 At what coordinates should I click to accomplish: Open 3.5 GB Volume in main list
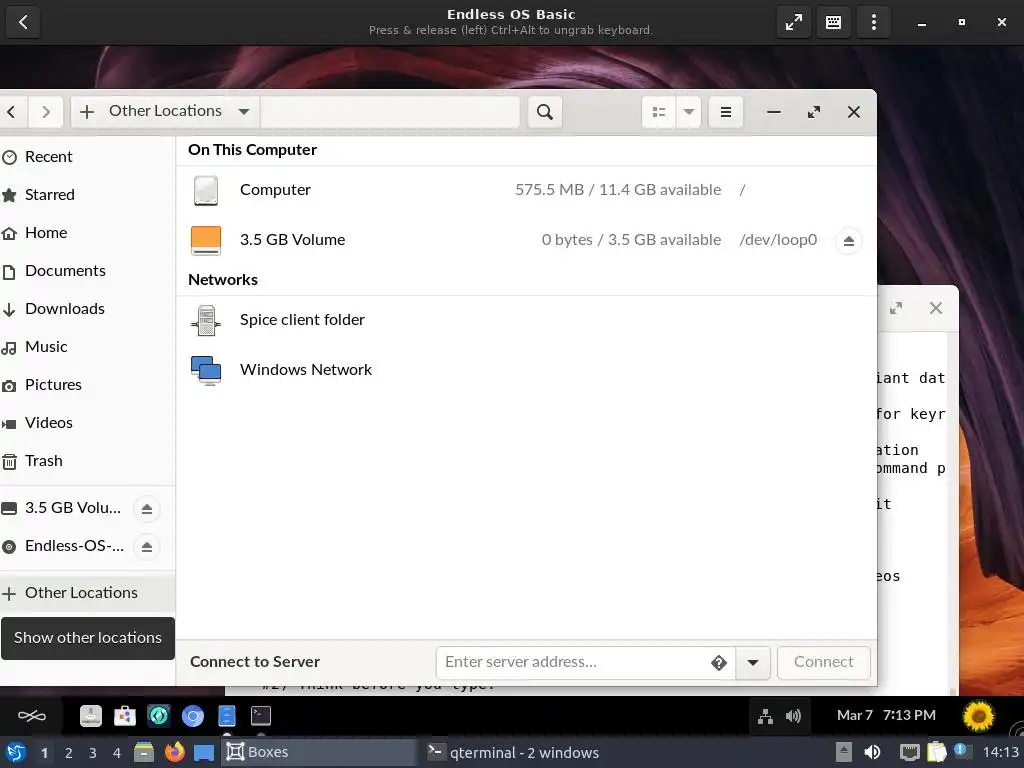(x=526, y=240)
